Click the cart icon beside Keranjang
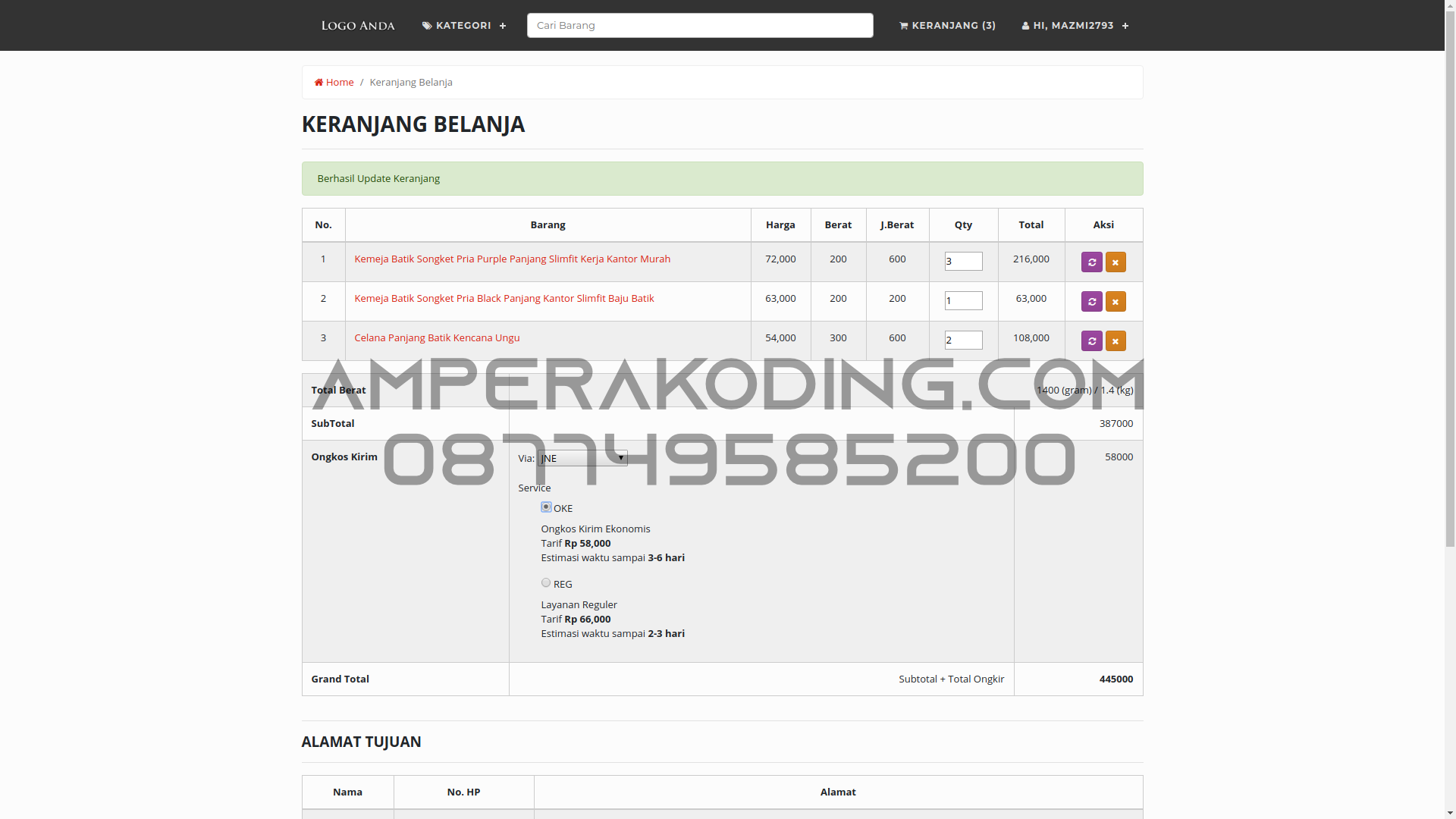Viewport: 1456px width, 819px height. (x=903, y=26)
